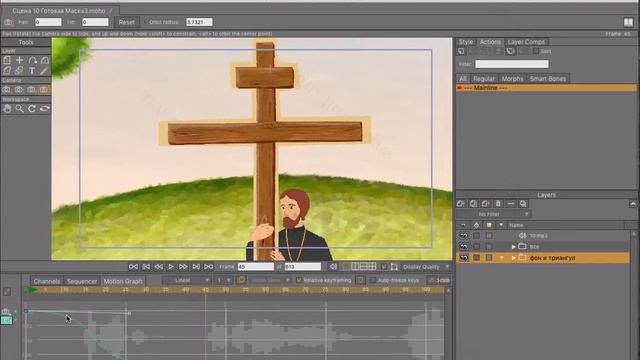Screen dimensions: 640x360
Task: Expand the фон и триангул folder layer
Action: point(513,258)
